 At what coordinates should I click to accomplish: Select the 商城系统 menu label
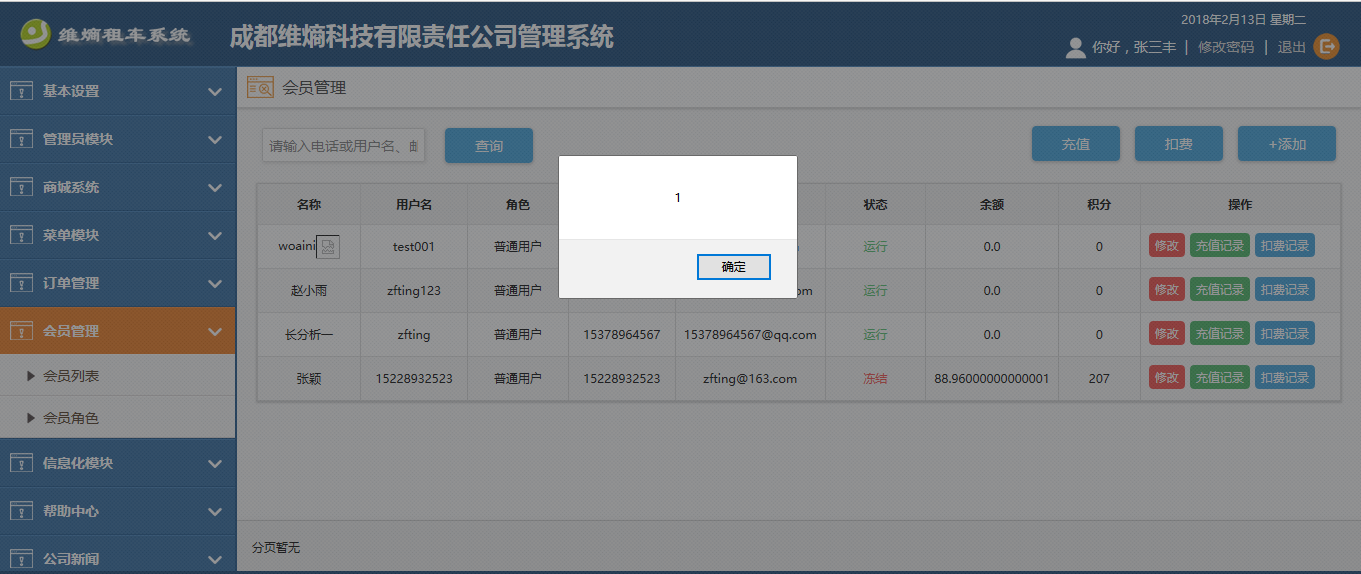71,187
